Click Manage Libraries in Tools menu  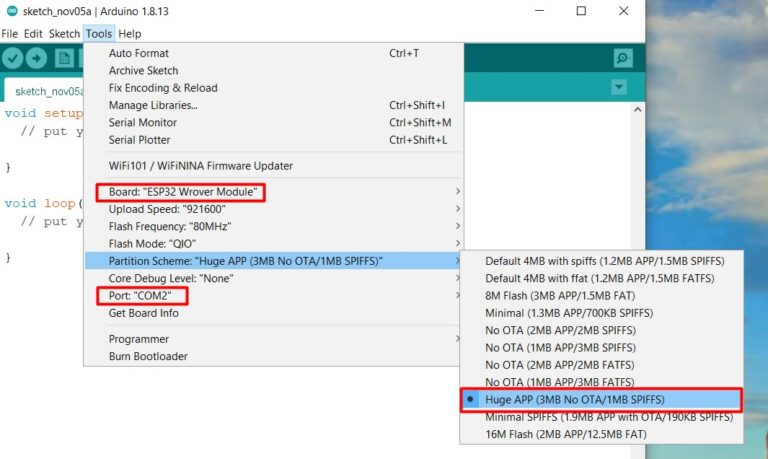coord(153,105)
